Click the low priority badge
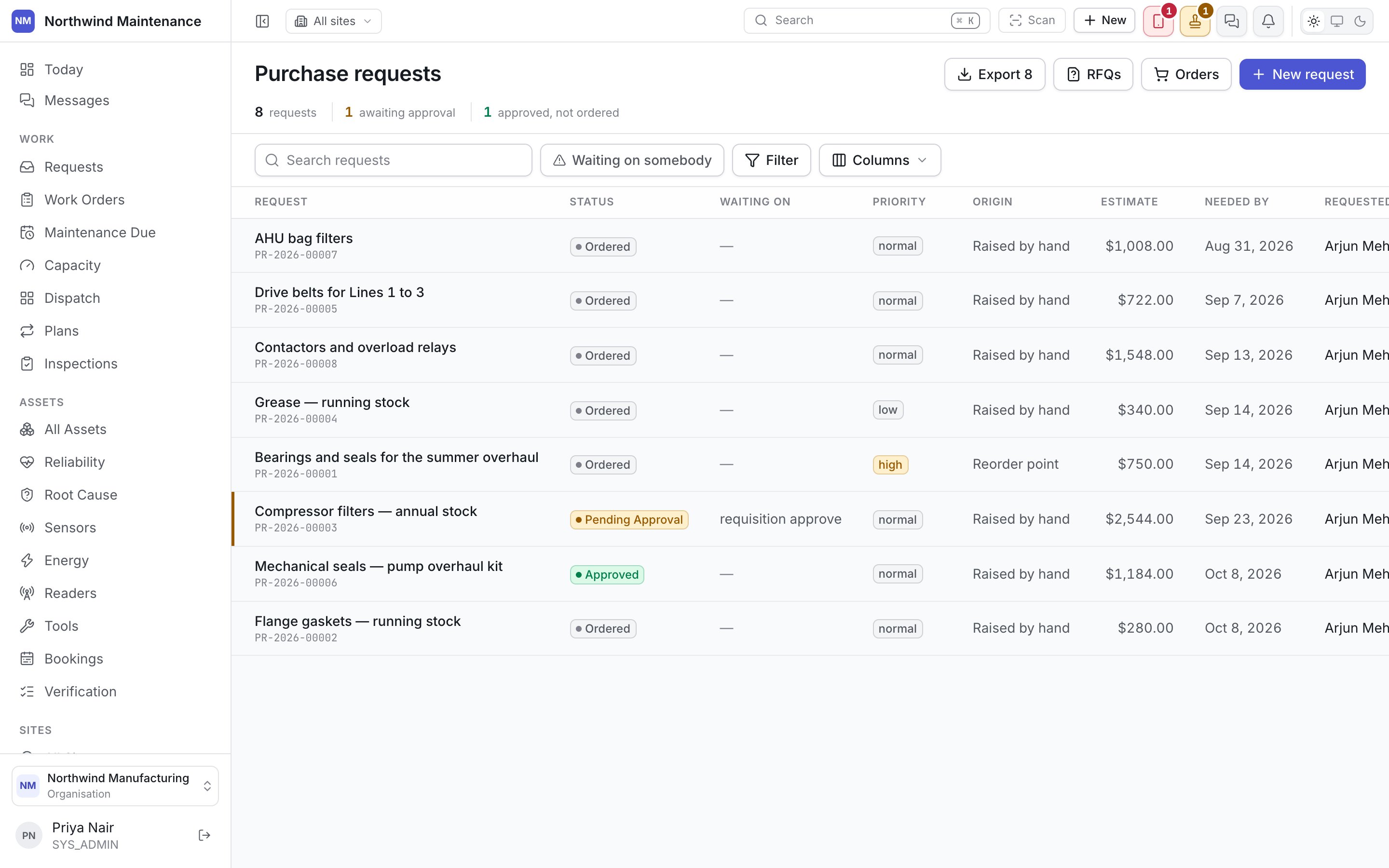1389x868 pixels. [x=887, y=410]
